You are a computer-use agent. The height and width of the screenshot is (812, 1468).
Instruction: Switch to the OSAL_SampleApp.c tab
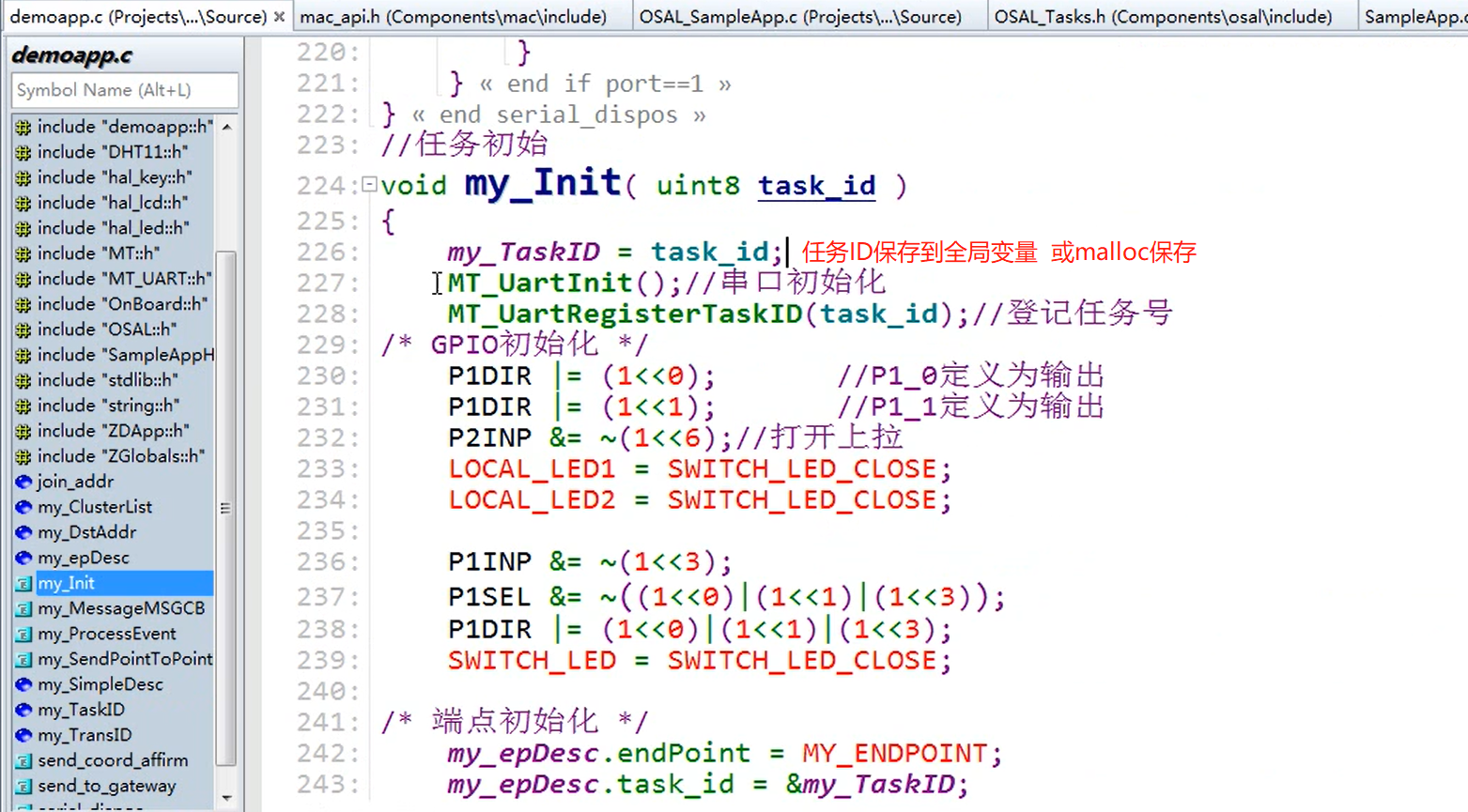click(800, 17)
